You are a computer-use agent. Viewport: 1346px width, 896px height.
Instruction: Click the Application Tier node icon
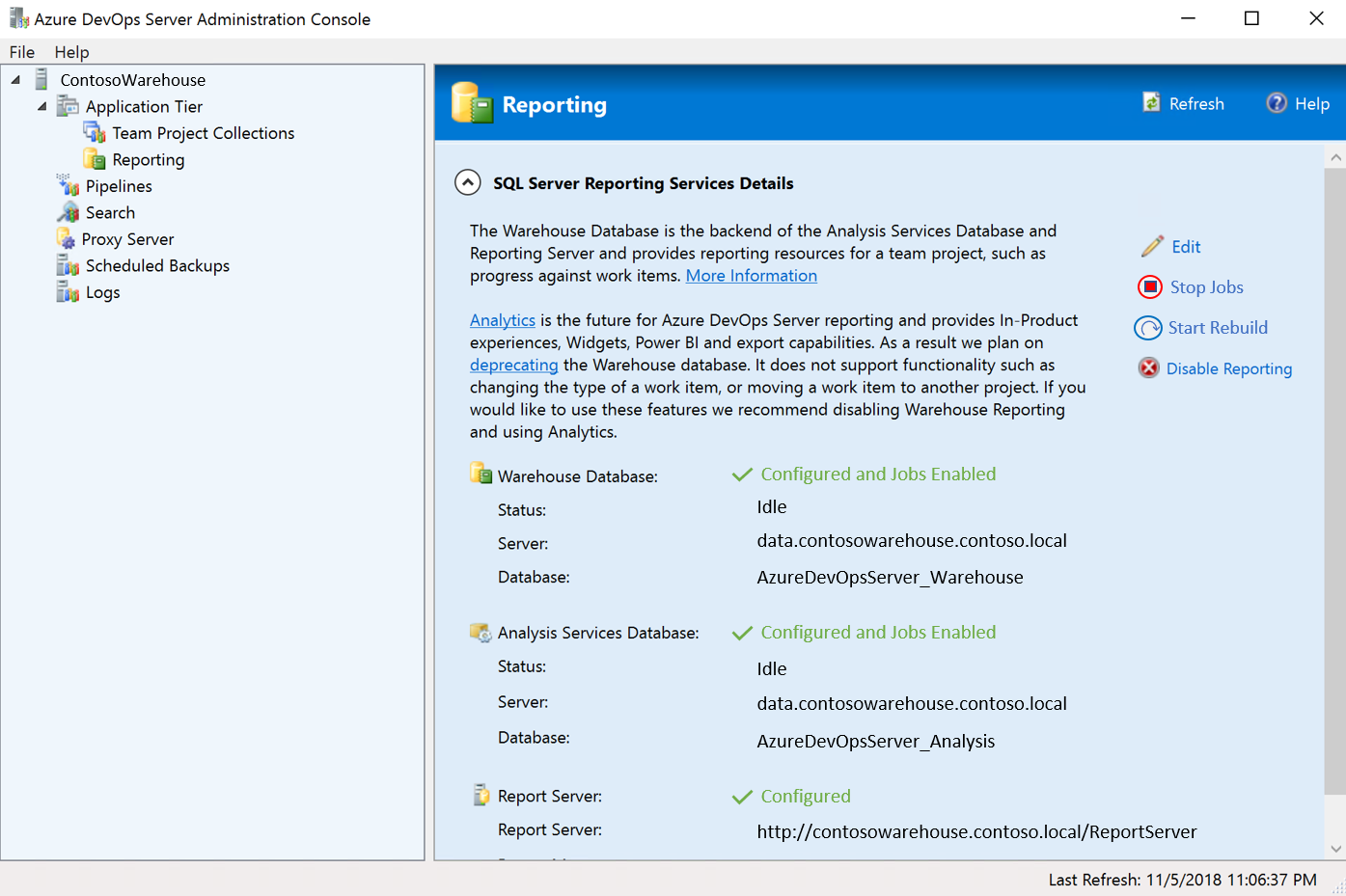tap(68, 106)
